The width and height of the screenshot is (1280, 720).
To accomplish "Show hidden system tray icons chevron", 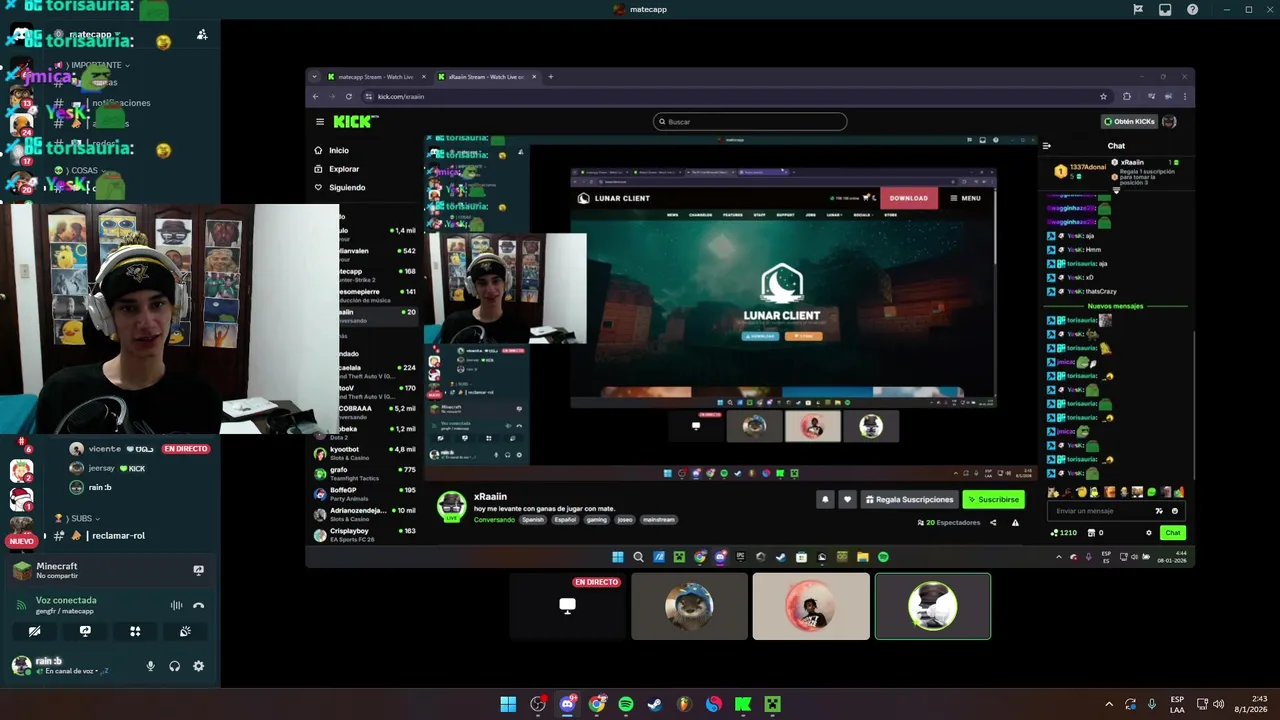I will point(1108,704).
